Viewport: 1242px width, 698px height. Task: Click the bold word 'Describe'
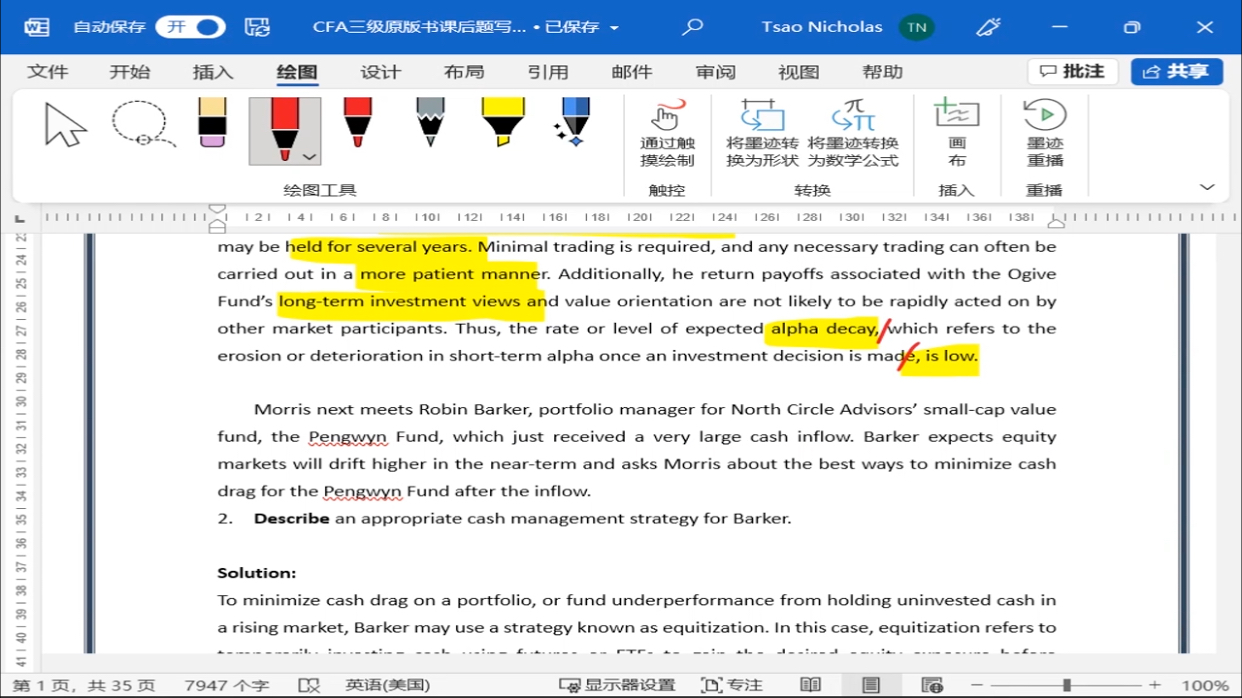tap(291, 518)
